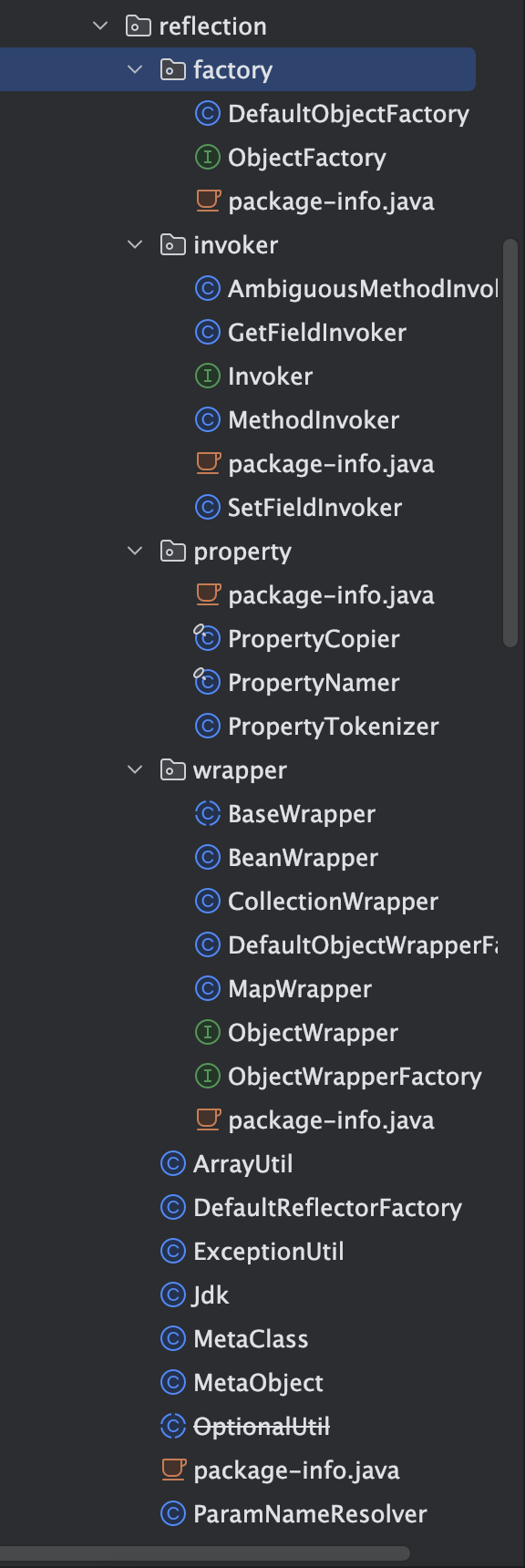Image resolution: width=525 pixels, height=1568 pixels.
Task: Select ParamNameResolver in the tree
Action: 310,1514
